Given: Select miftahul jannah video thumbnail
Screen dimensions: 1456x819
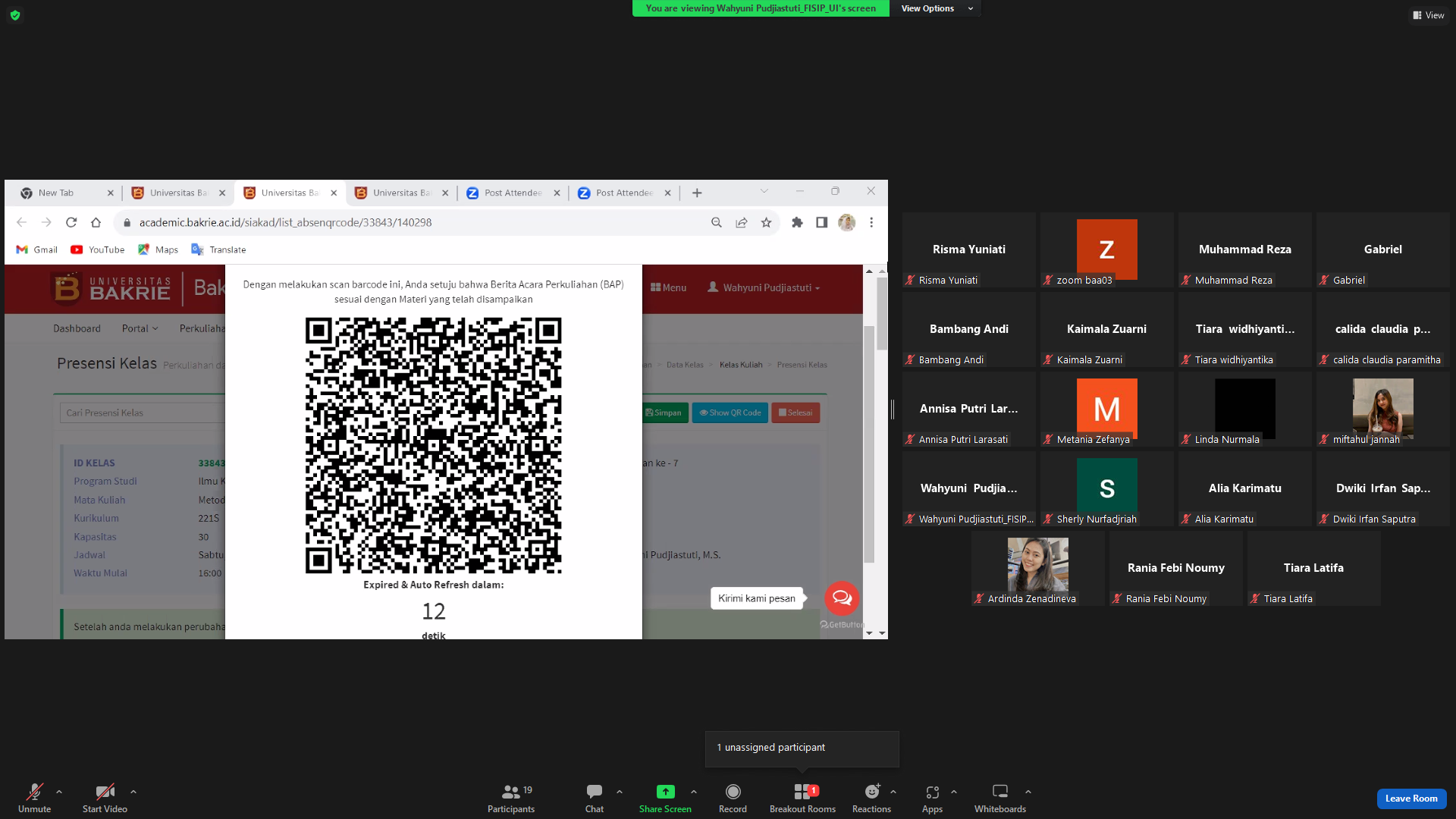Looking at the screenshot, I should click(x=1382, y=409).
